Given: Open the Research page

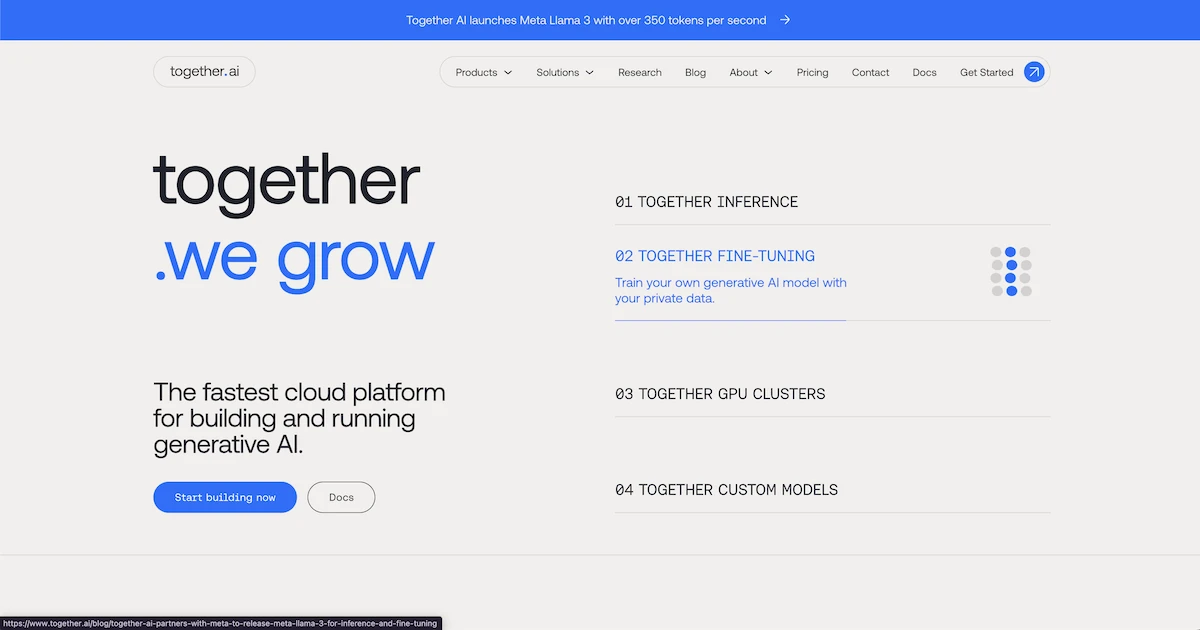Looking at the screenshot, I should tap(639, 72).
